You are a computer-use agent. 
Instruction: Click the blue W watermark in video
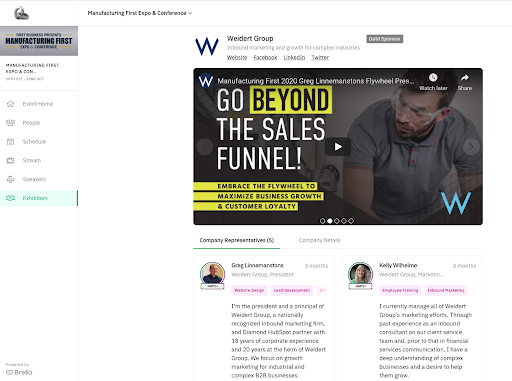456,203
